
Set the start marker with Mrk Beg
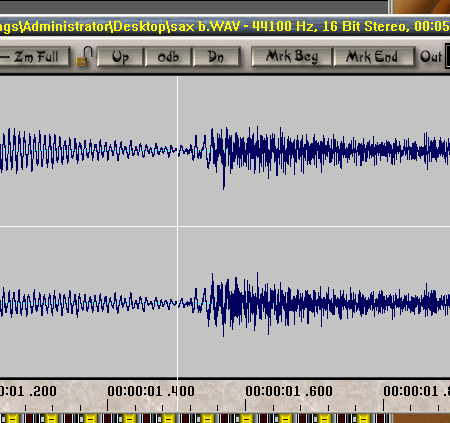pos(292,57)
